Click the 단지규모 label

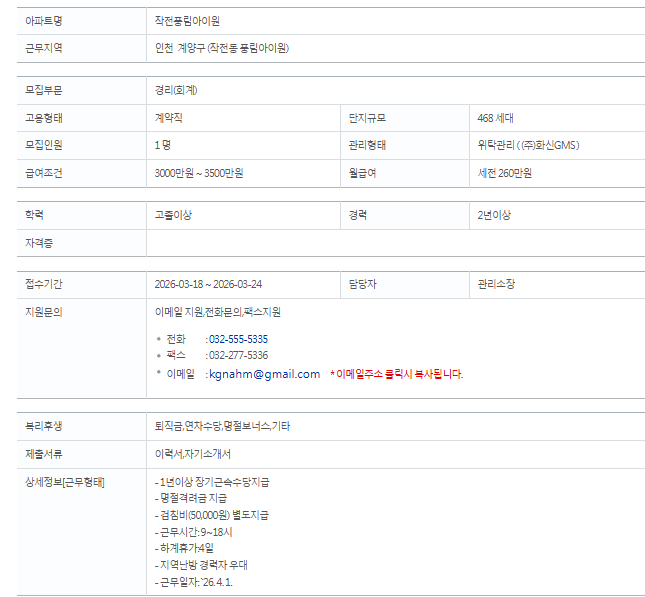[x=367, y=118]
